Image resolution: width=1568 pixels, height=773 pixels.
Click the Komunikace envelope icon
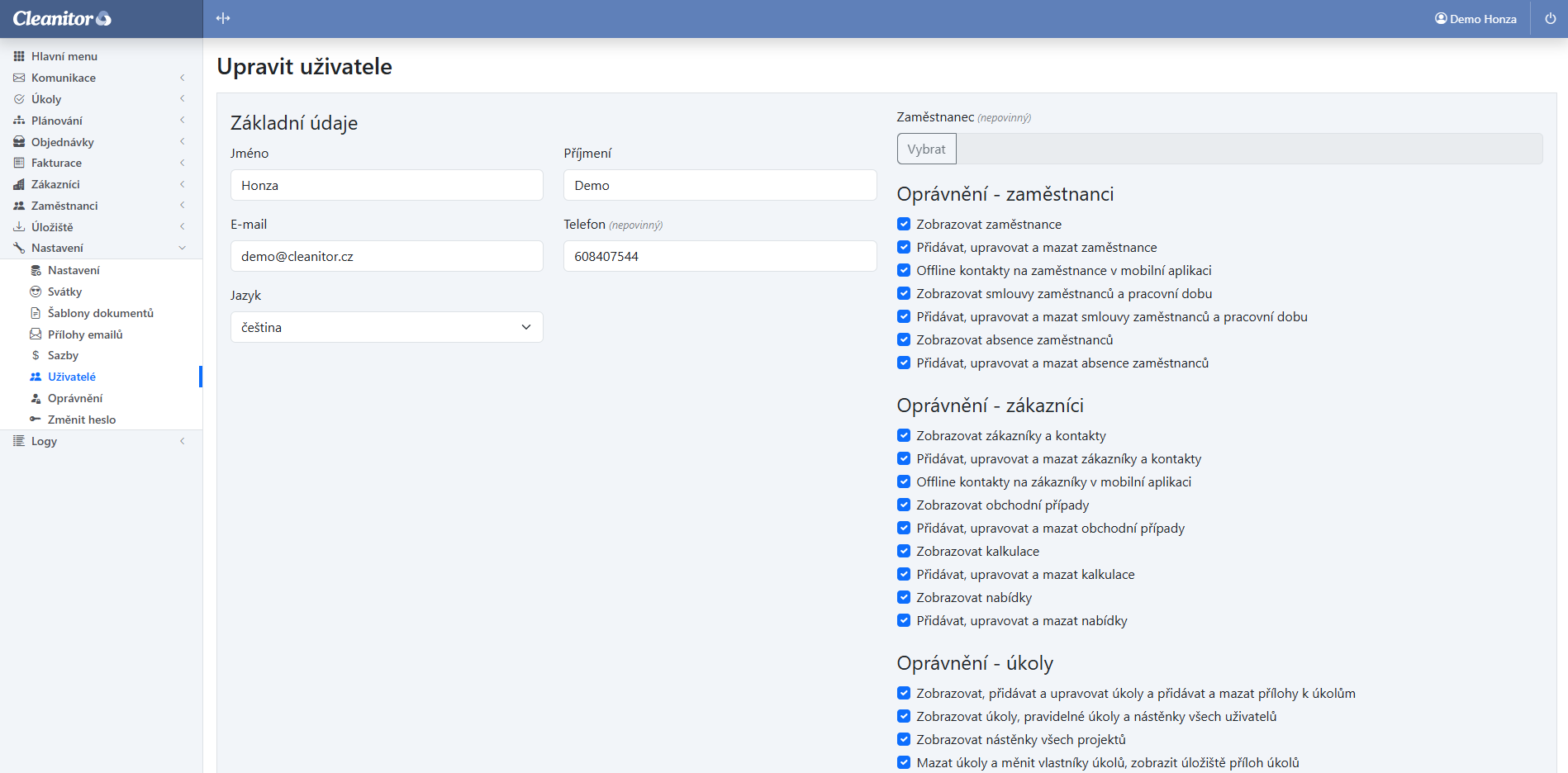(x=19, y=78)
